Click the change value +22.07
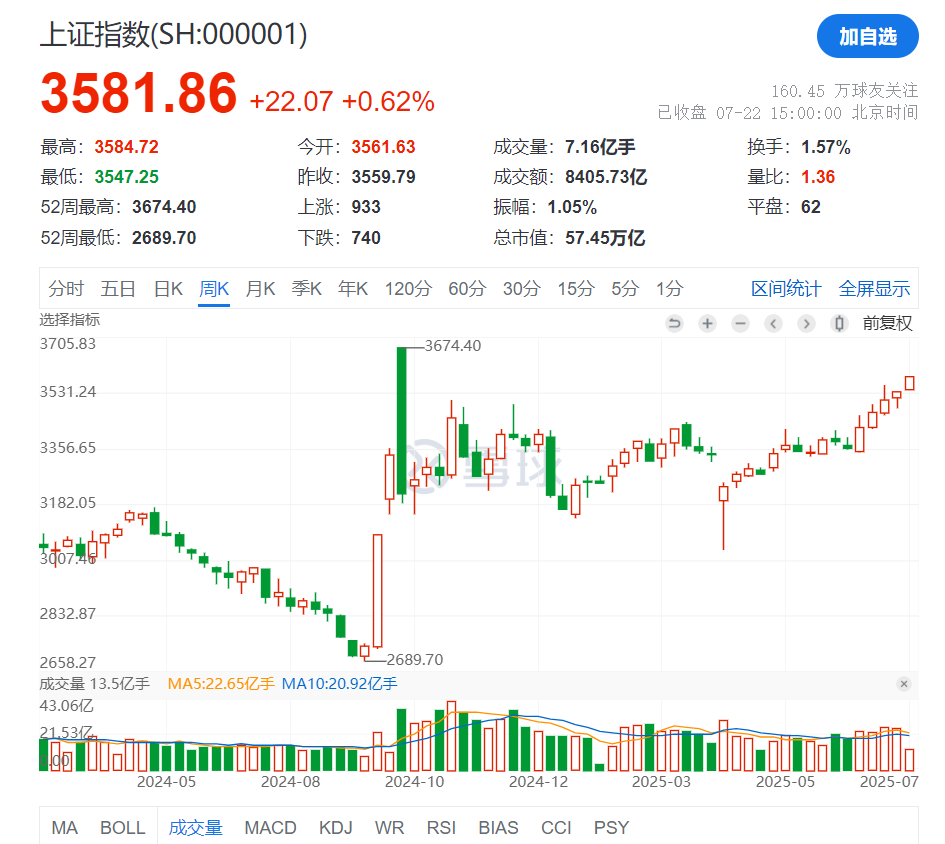Screen dimensions: 945x844 point(291,101)
